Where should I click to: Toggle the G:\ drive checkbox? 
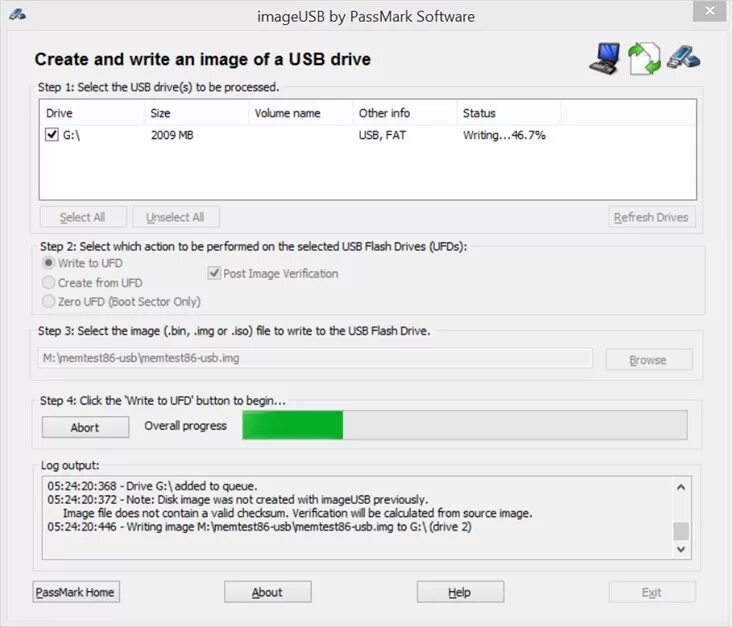51,135
